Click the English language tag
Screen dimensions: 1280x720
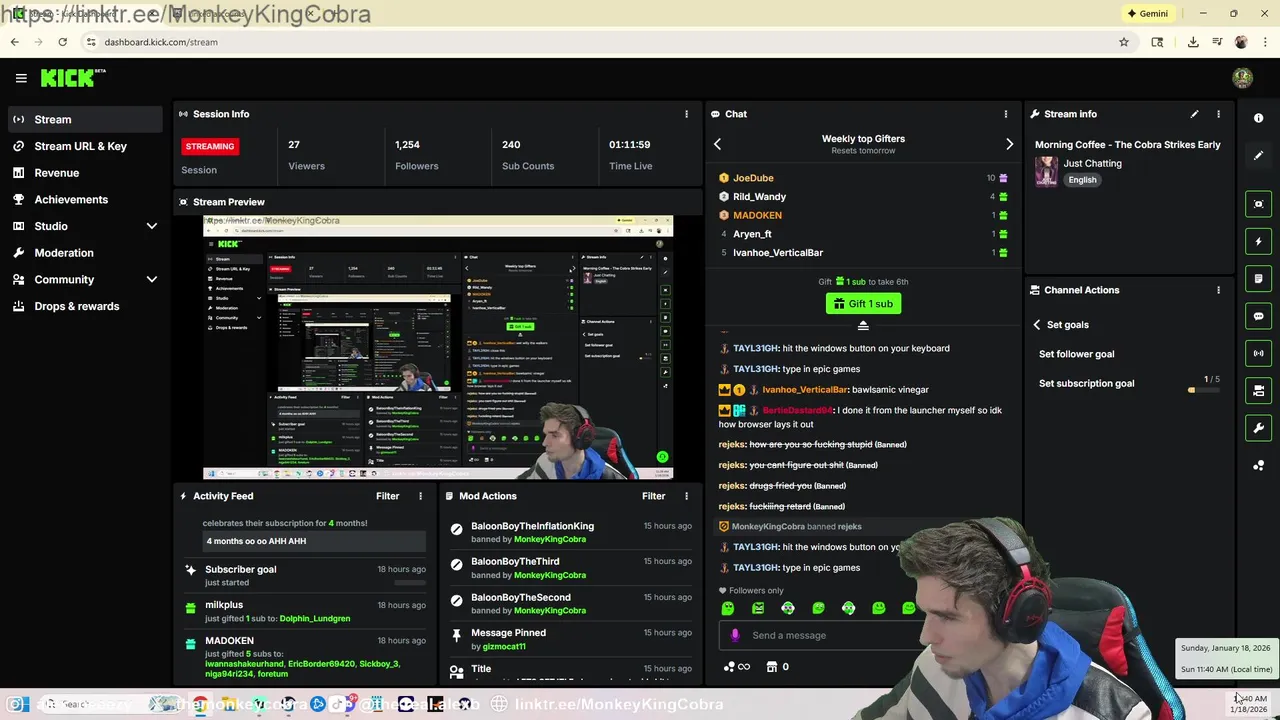coord(1082,180)
